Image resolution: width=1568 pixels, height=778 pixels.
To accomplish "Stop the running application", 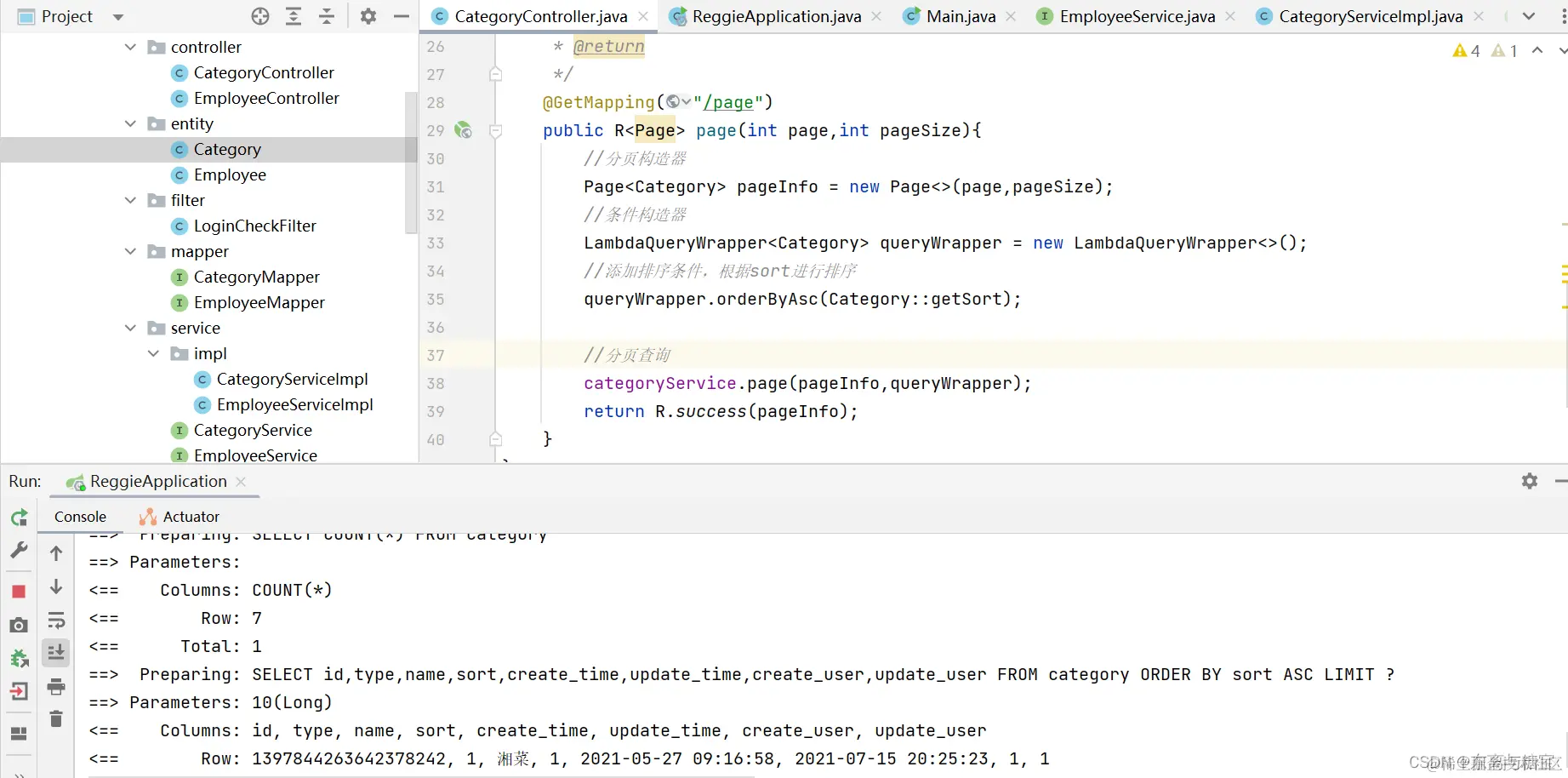I will [x=19, y=591].
